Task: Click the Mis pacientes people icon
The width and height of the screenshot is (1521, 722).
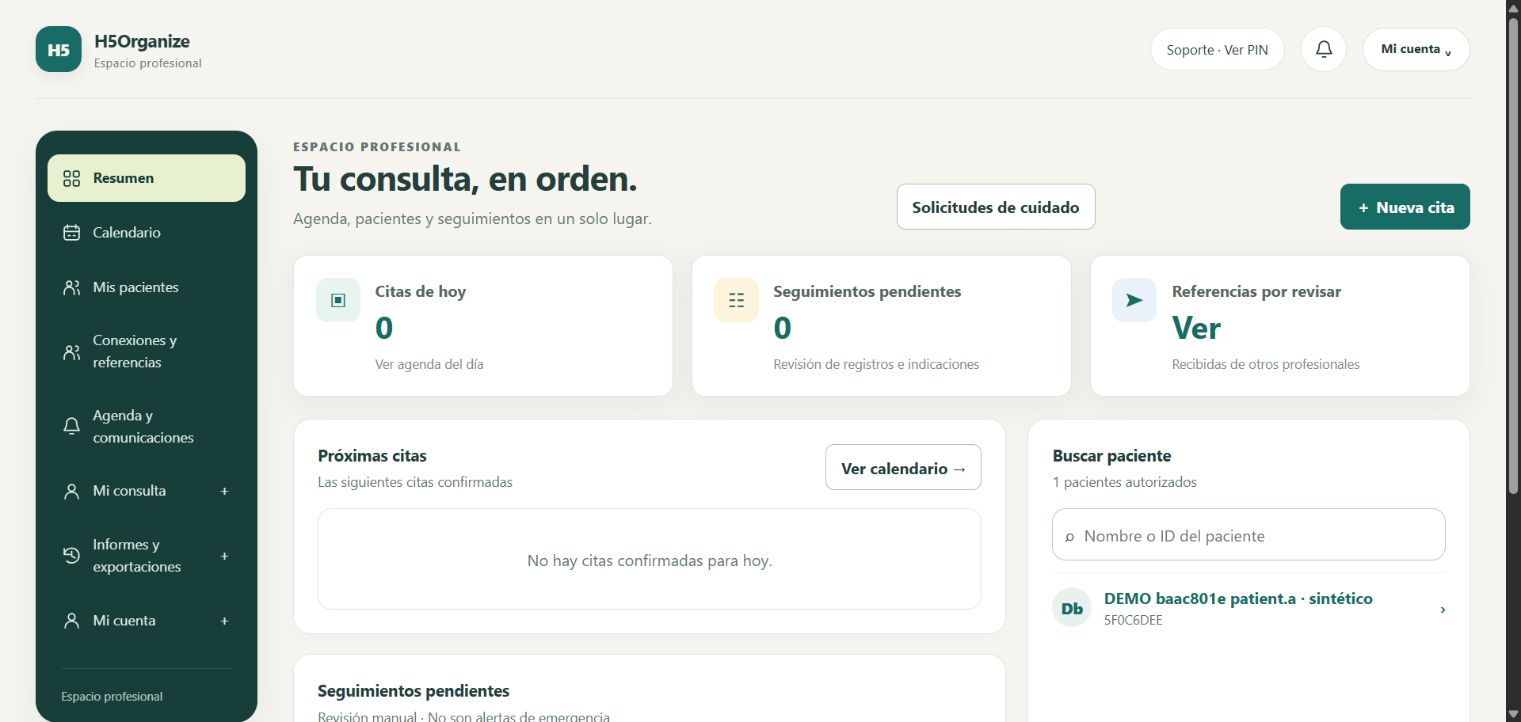Action: click(71, 288)
